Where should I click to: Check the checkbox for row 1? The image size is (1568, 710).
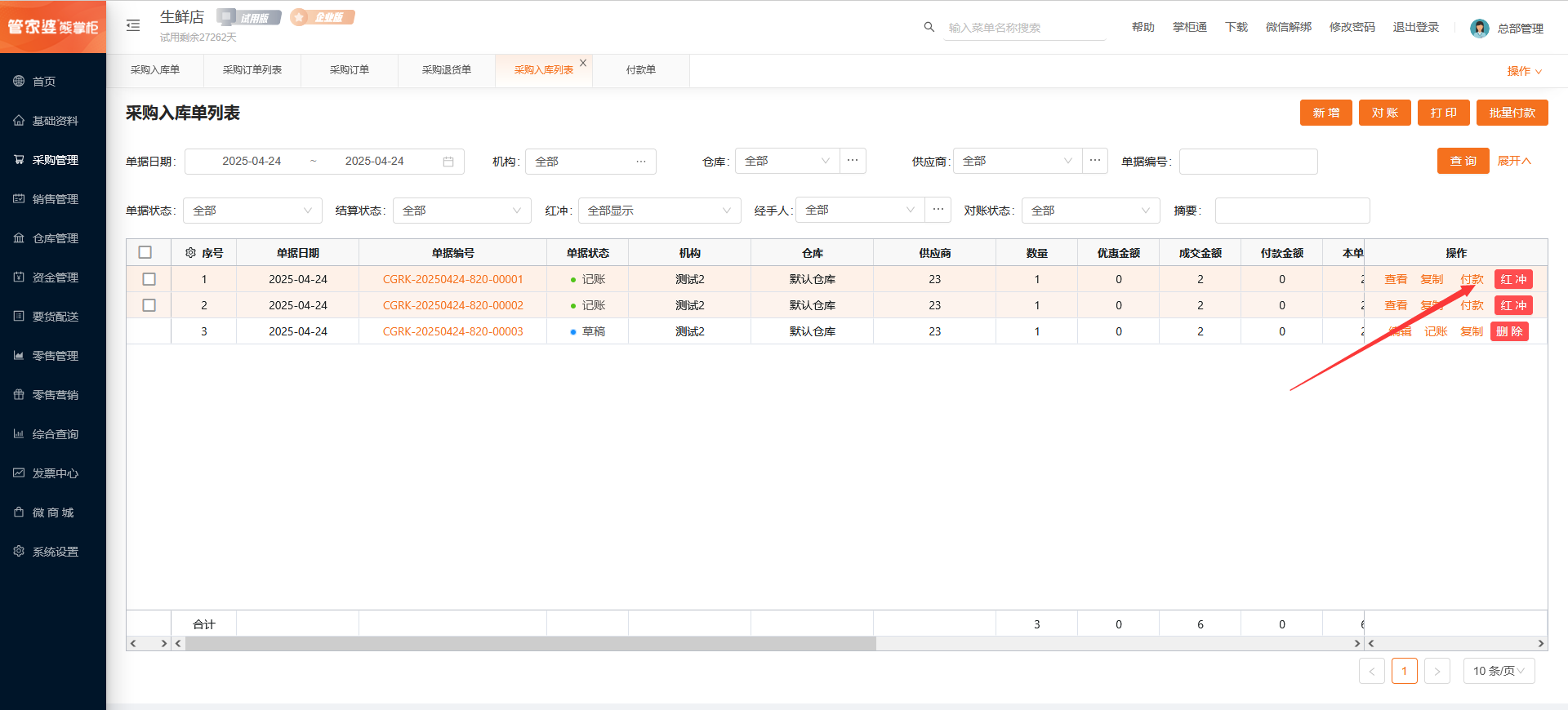click(149, 279)
